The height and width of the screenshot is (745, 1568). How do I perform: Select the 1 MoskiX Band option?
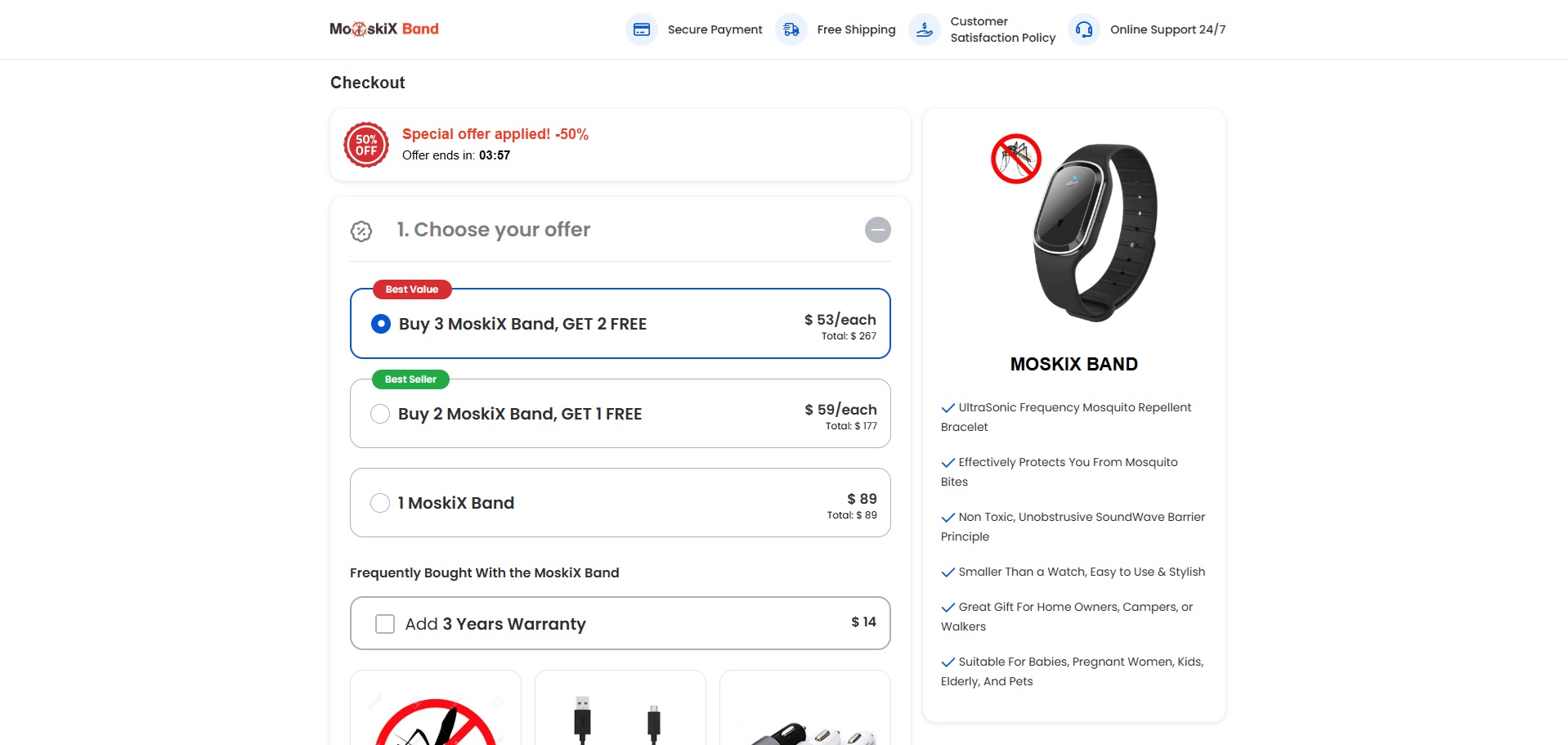(380, 503)
